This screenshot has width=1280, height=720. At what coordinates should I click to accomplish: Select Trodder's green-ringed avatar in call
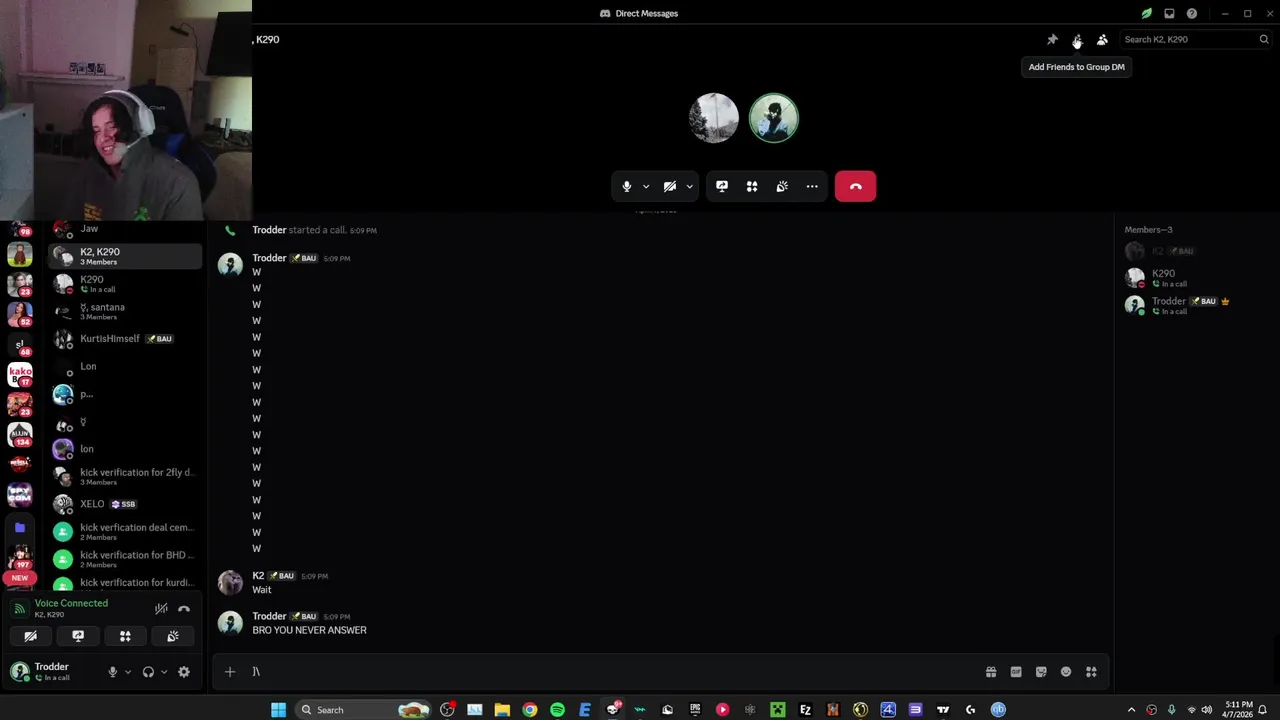(774, 118)
